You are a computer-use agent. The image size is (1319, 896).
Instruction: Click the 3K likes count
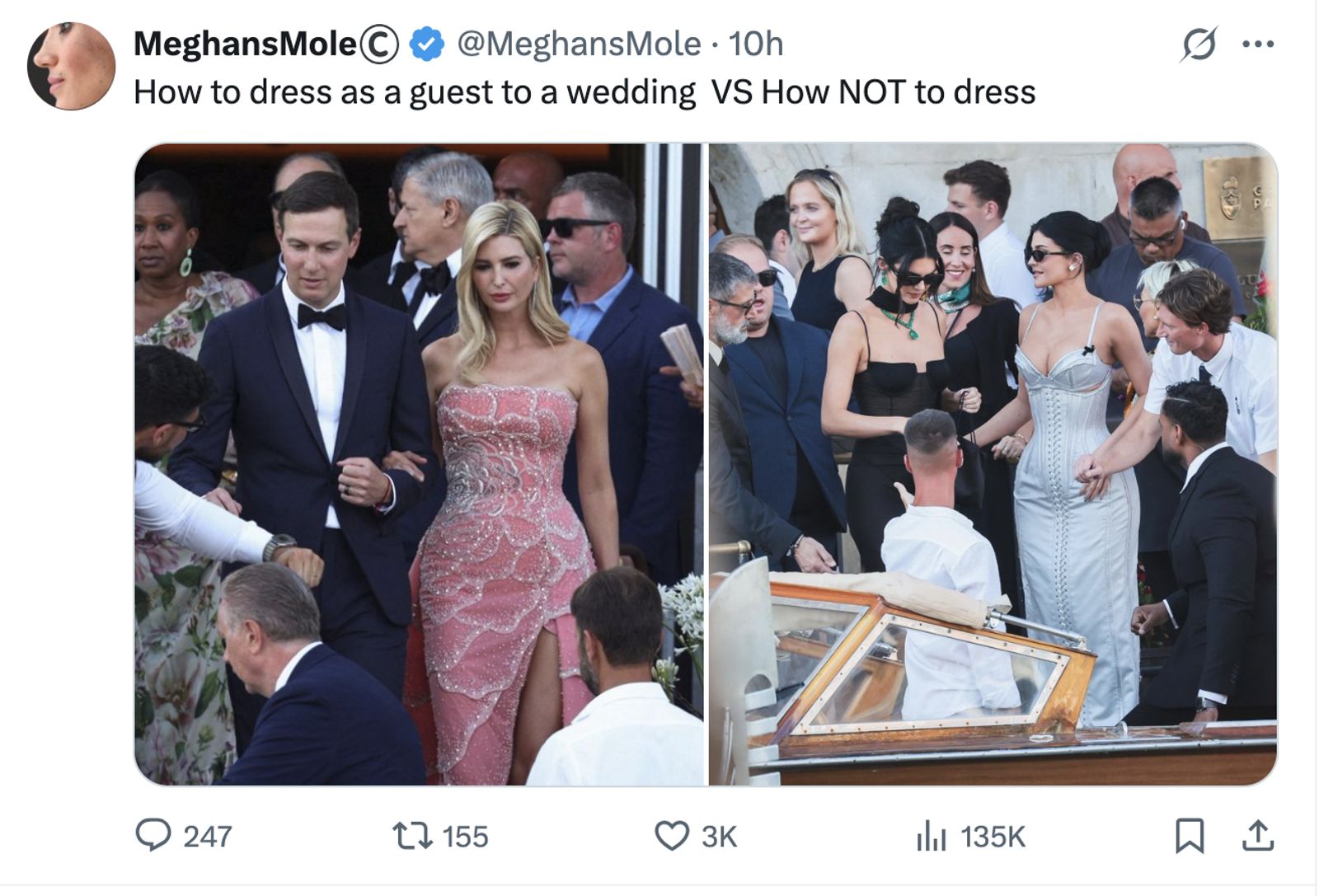(719, 837)
